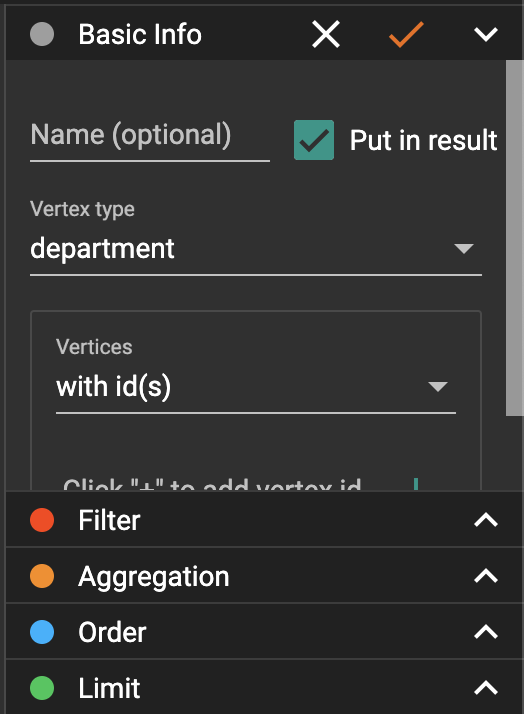Collapse the Basic Info section chevron
Image resolution: width=524 pixels, height=714 pixels.
(486, 35)
